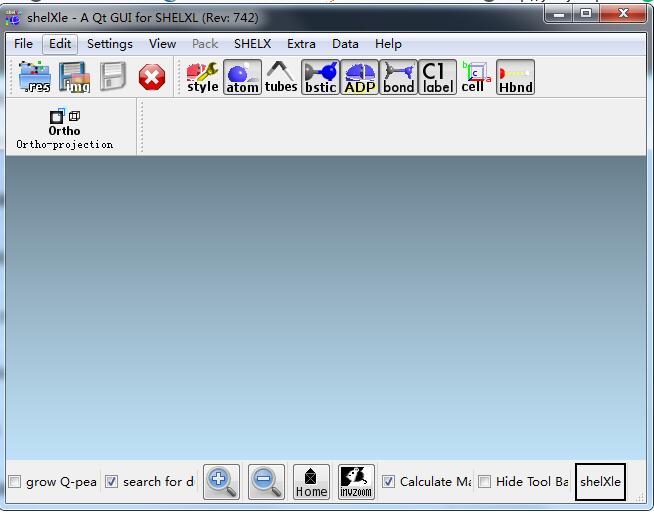Click the invzoom button
The width and height of the screenshot is (654, 515).
pos(356,482)
